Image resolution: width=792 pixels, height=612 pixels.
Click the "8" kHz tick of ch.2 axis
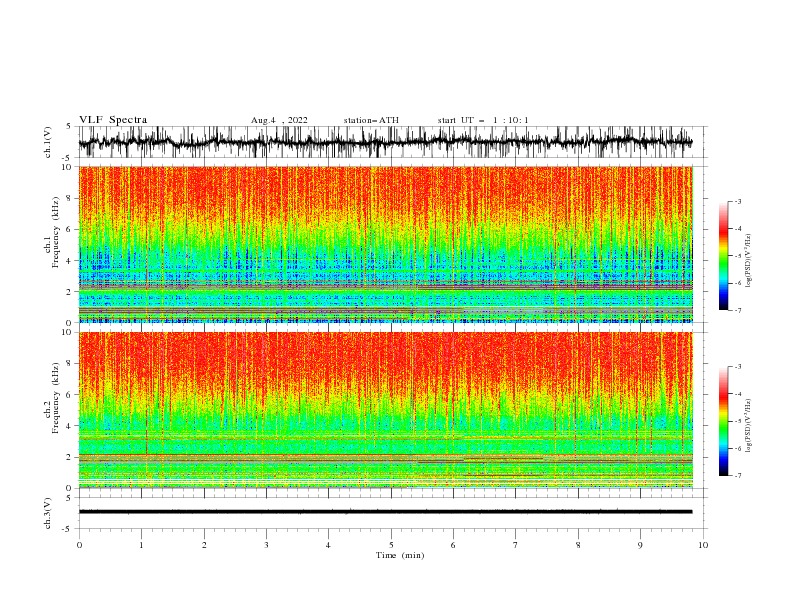tap(69, 364)
